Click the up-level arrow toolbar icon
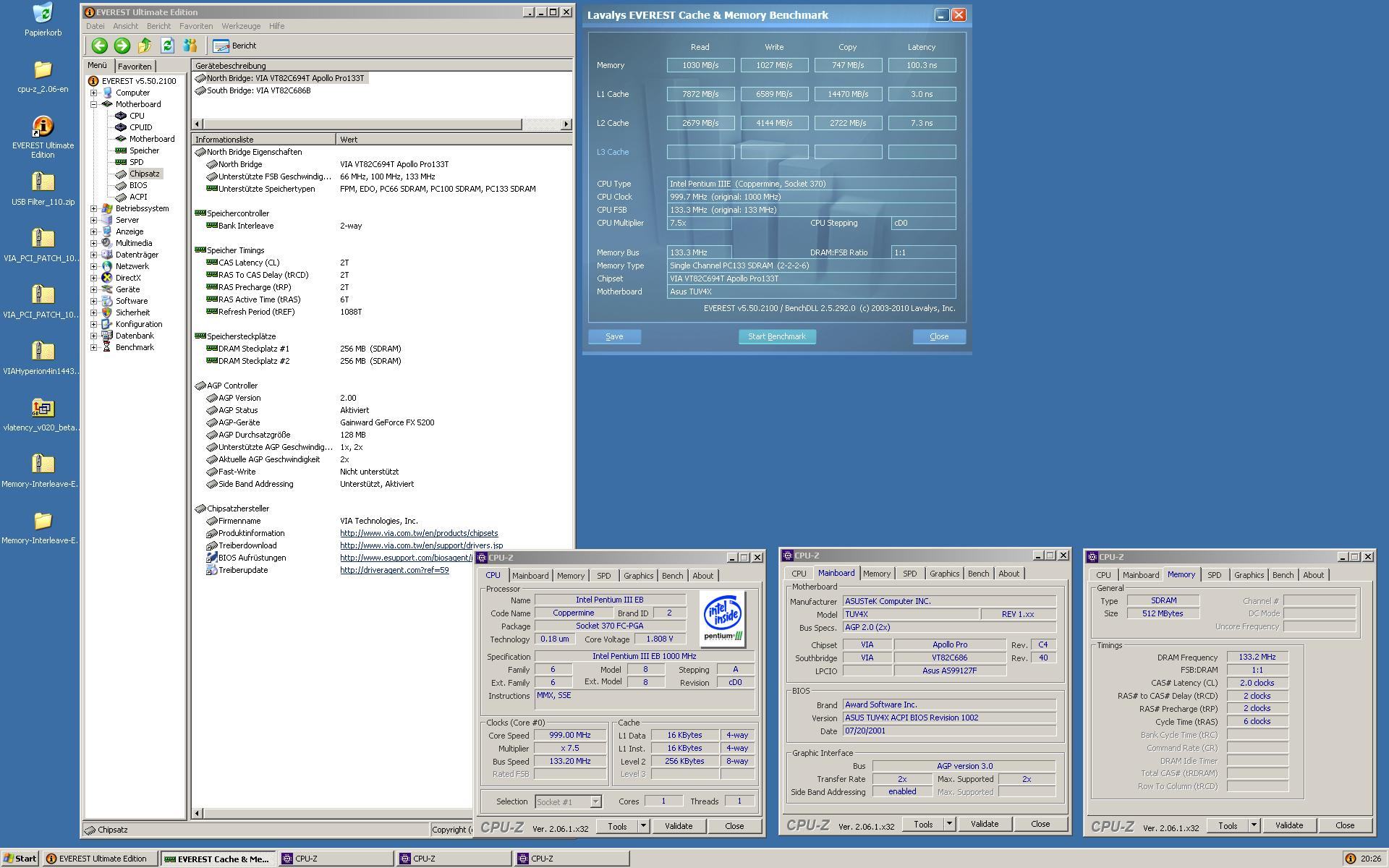 145,46
